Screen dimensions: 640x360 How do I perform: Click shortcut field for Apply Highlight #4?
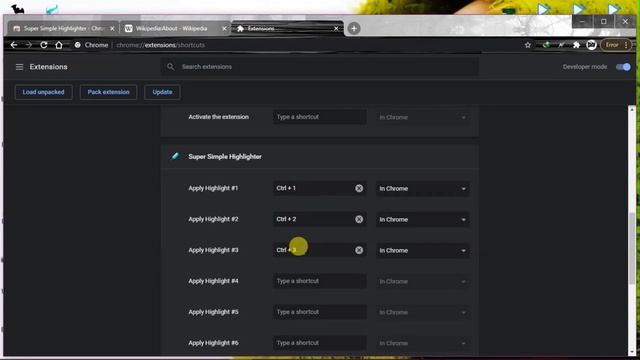pos(320,281)
